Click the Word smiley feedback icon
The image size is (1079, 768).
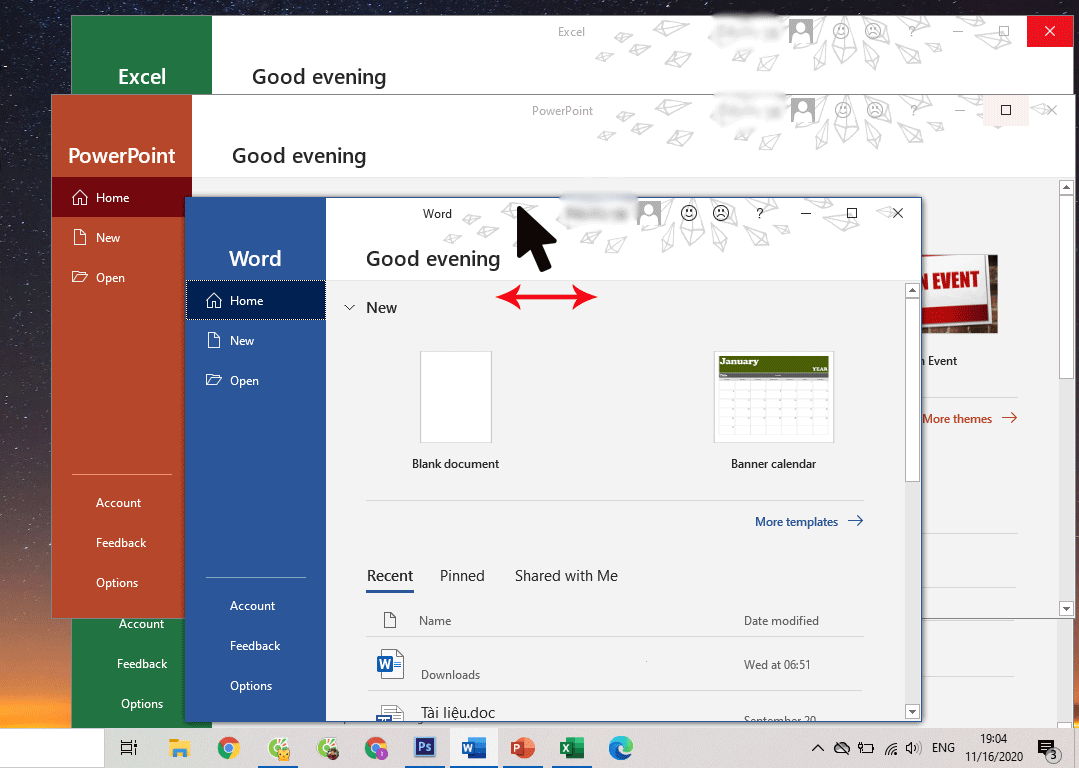pos(688,213)
